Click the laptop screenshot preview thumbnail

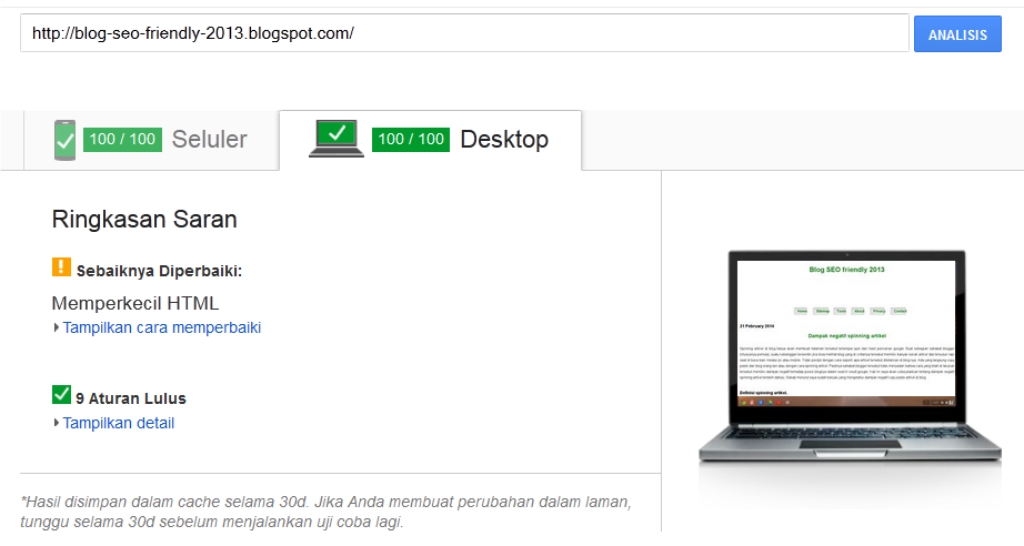coord(848,356)
